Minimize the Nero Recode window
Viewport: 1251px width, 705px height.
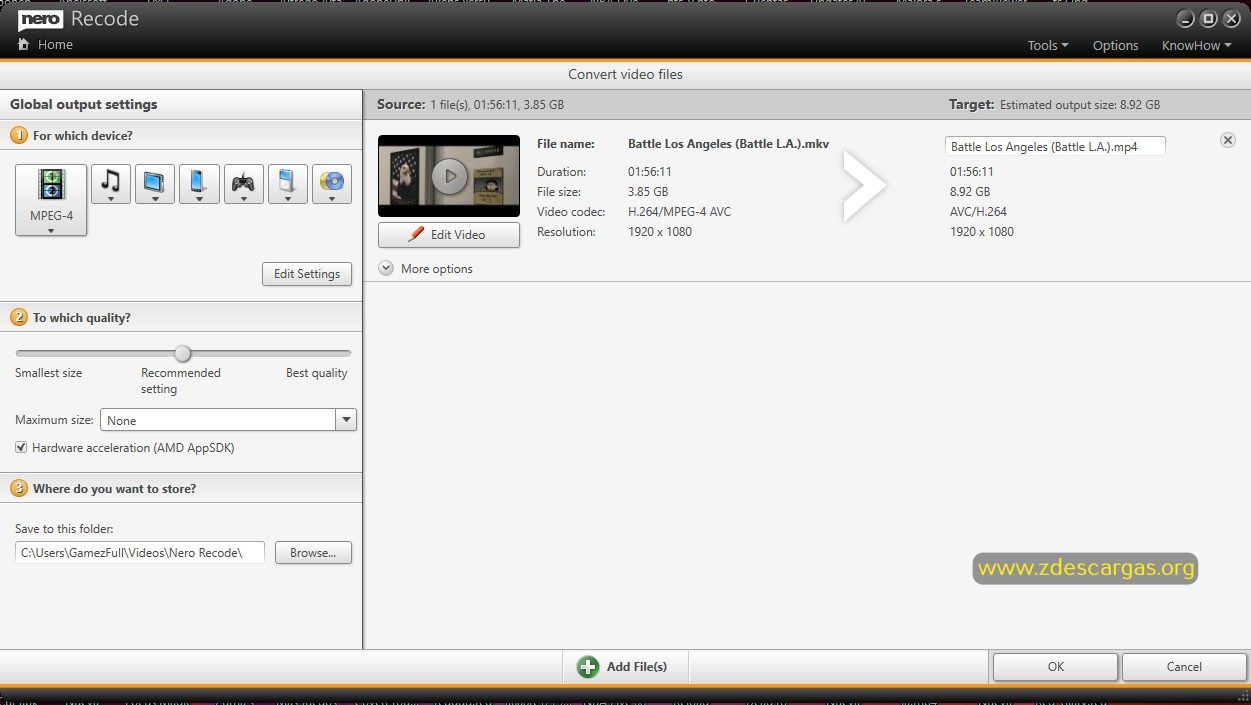point(1186,19)
